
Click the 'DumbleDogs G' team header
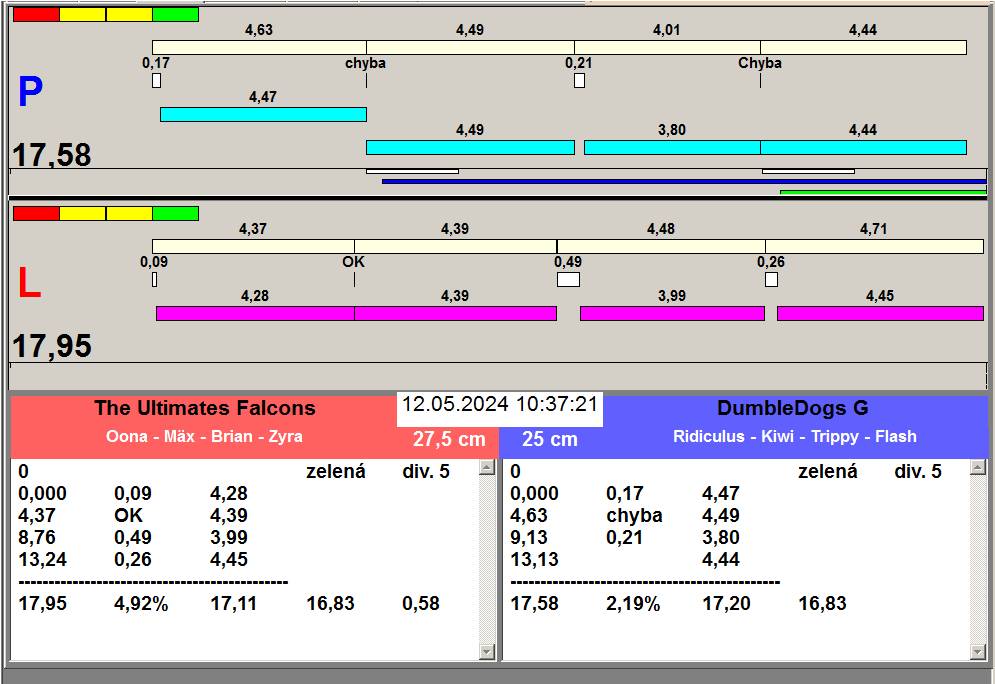[x=793, y=408]
